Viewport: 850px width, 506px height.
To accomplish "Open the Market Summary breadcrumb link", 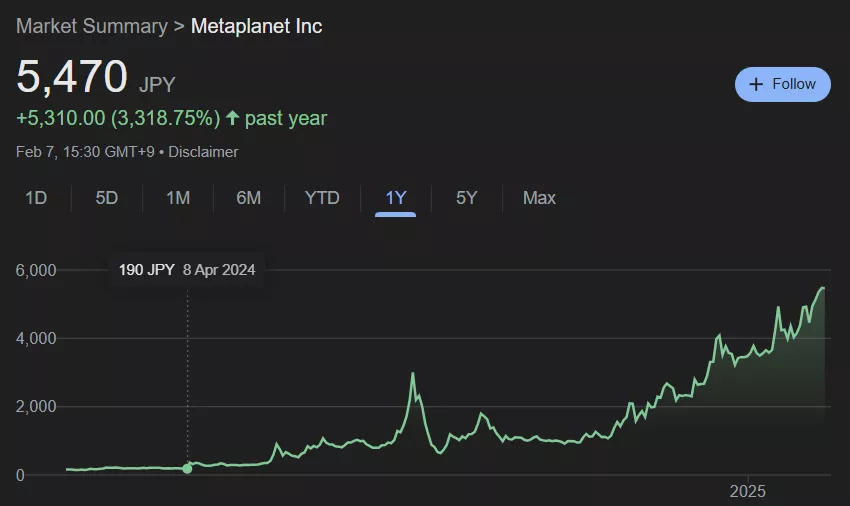I will coord(92,26).
